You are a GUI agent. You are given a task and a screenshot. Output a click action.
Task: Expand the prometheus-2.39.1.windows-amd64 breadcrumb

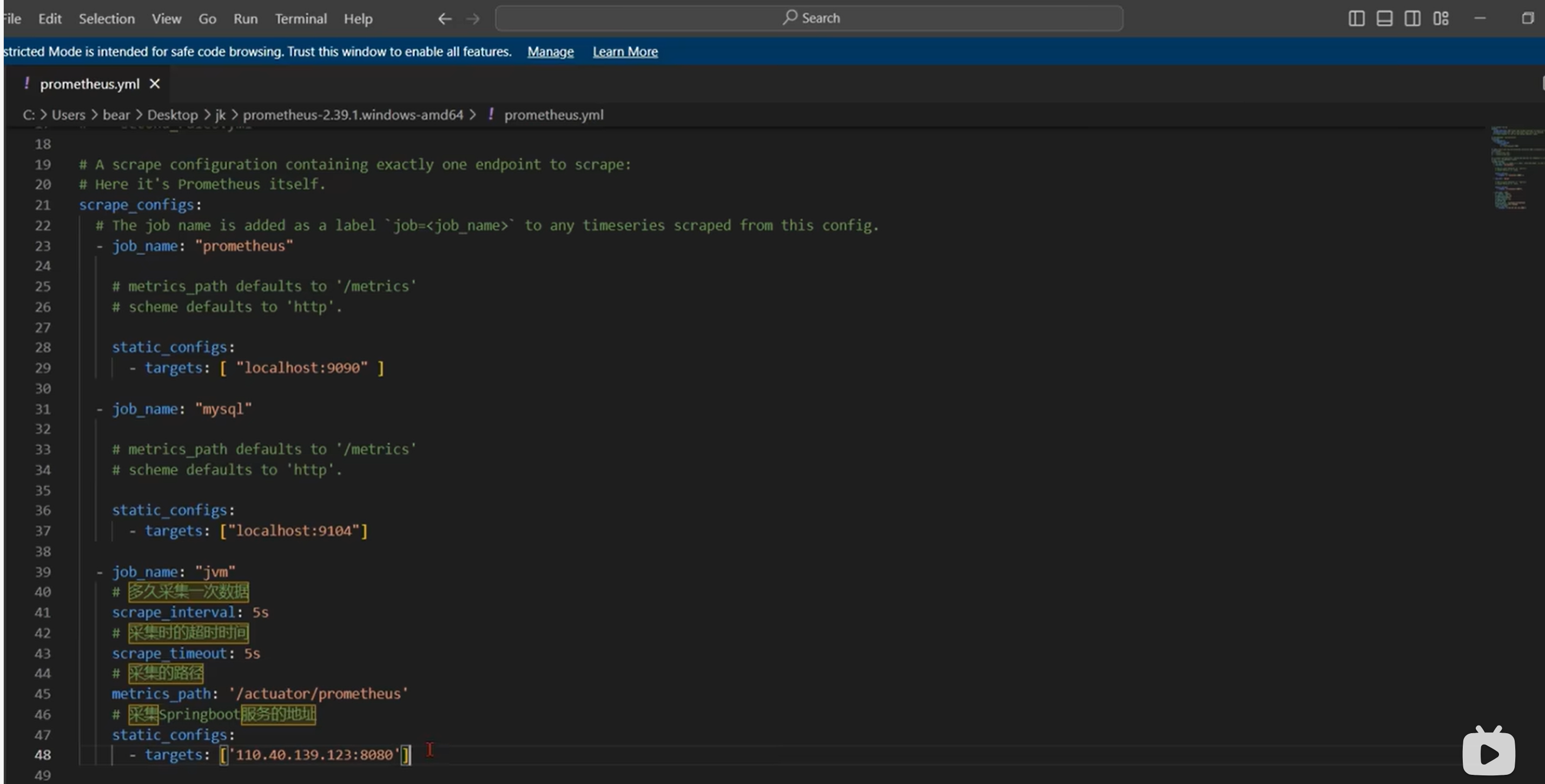(x=353, y=115)
